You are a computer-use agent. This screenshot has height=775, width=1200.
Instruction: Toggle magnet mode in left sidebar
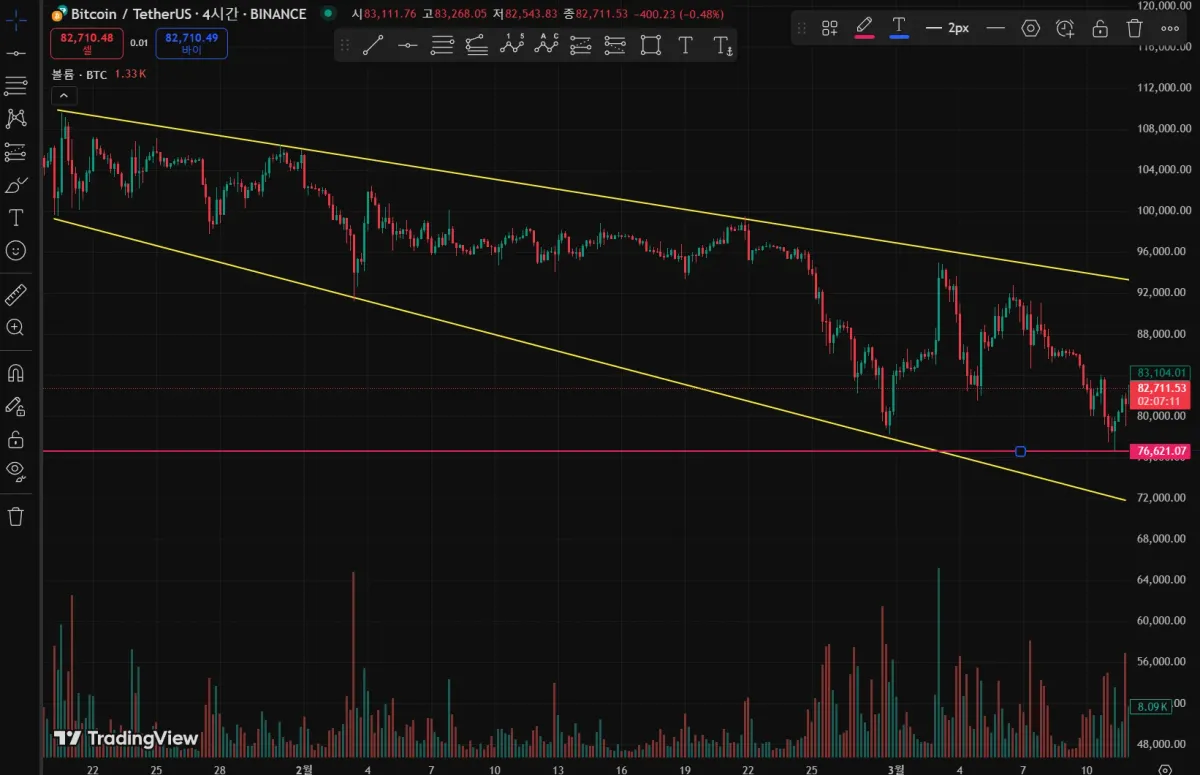pyautogui.click(x=16, y=373)
